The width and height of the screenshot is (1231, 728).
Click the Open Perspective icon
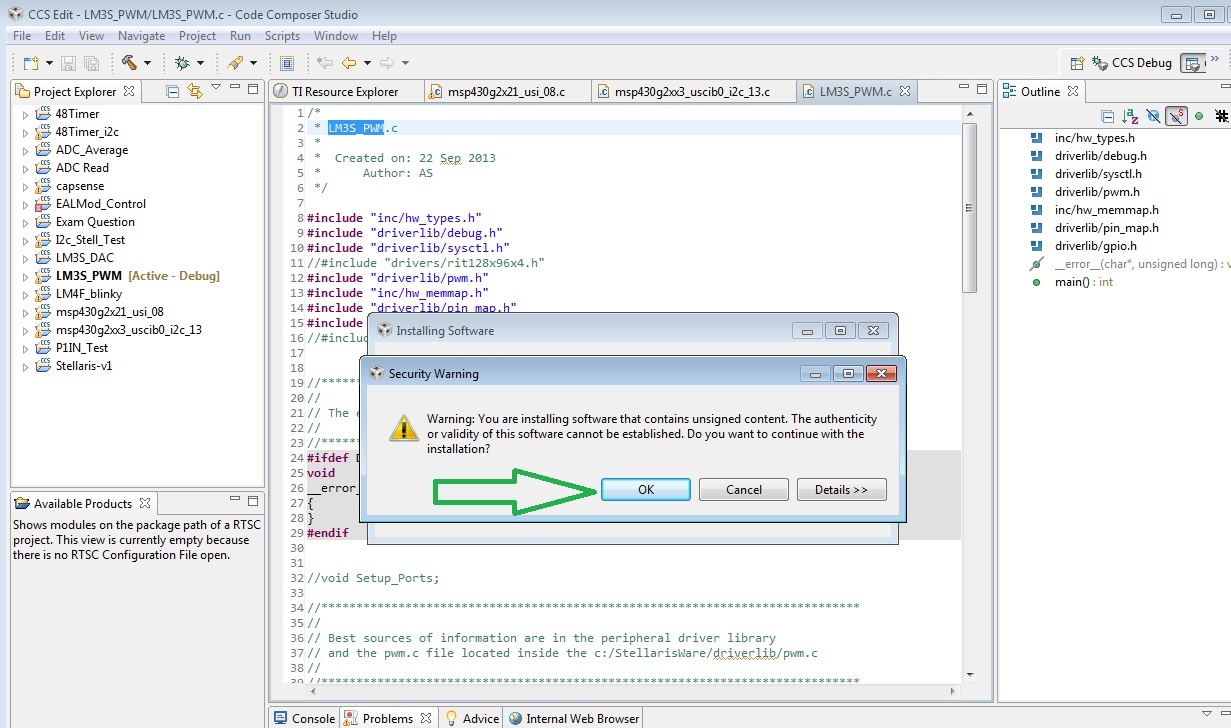[x=1077, y=63]
